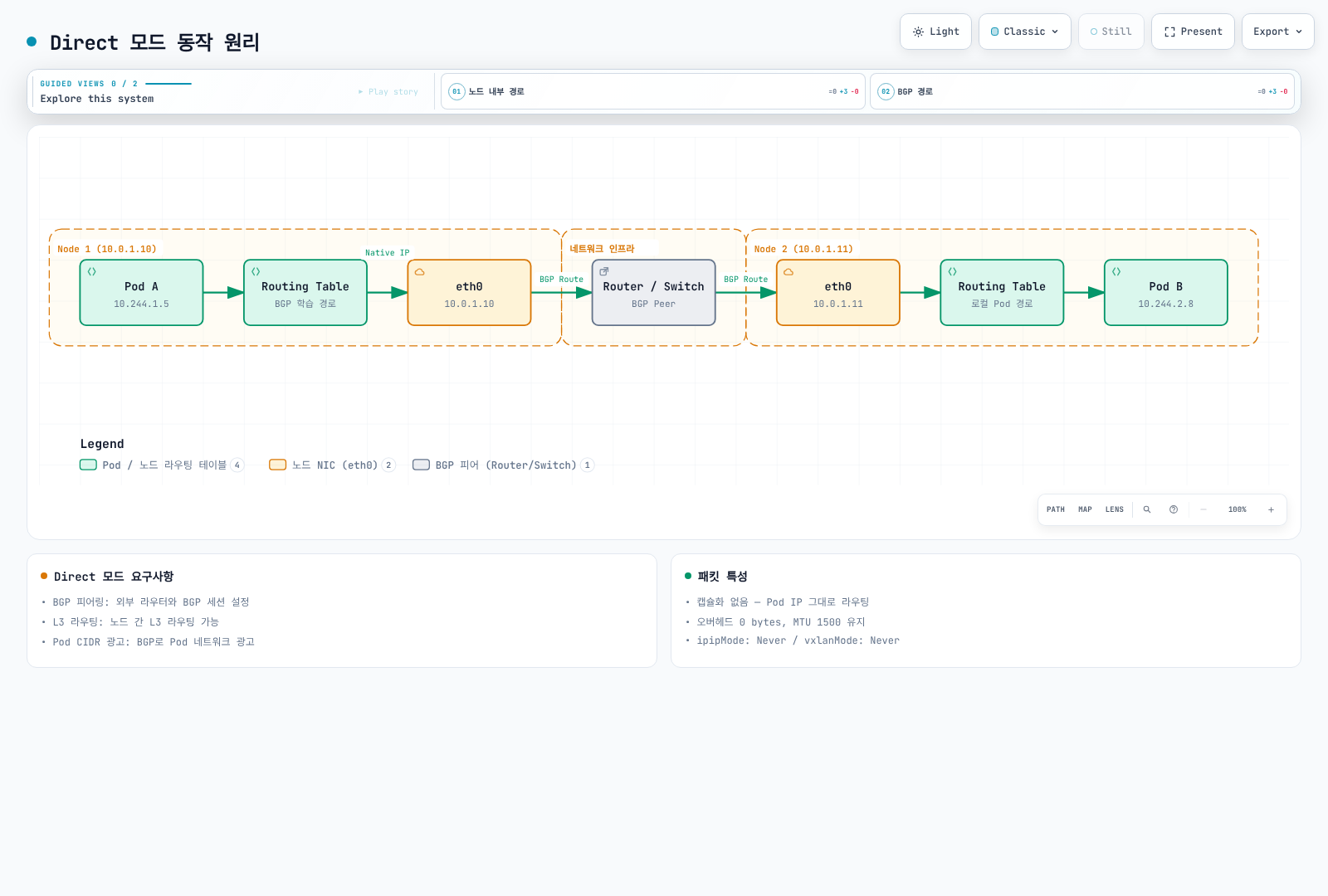This screenshot has height=896, width=1328.
Task: Enter Present fullscreen mode
Action: click(x=1193, y=32)
